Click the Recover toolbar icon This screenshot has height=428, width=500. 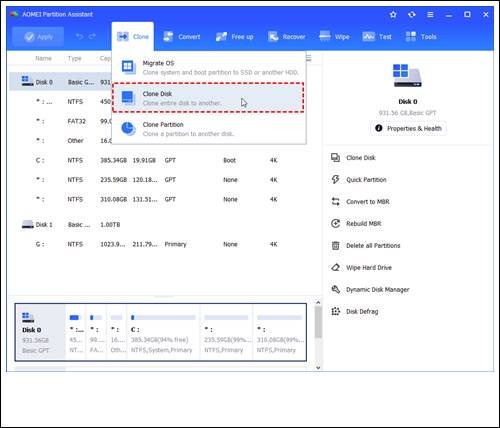click(x=273, y=36)
